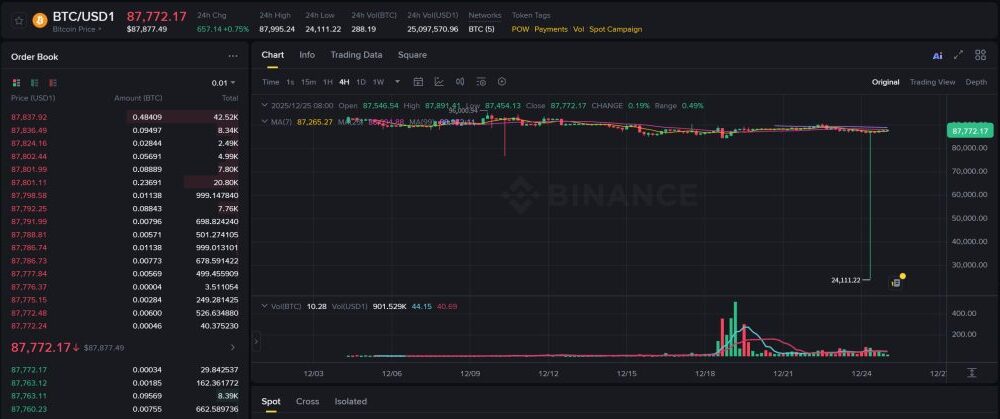Select the Time line-chart interval
The width and height of the screenshot is (1000, 419).
click(270, 82)
